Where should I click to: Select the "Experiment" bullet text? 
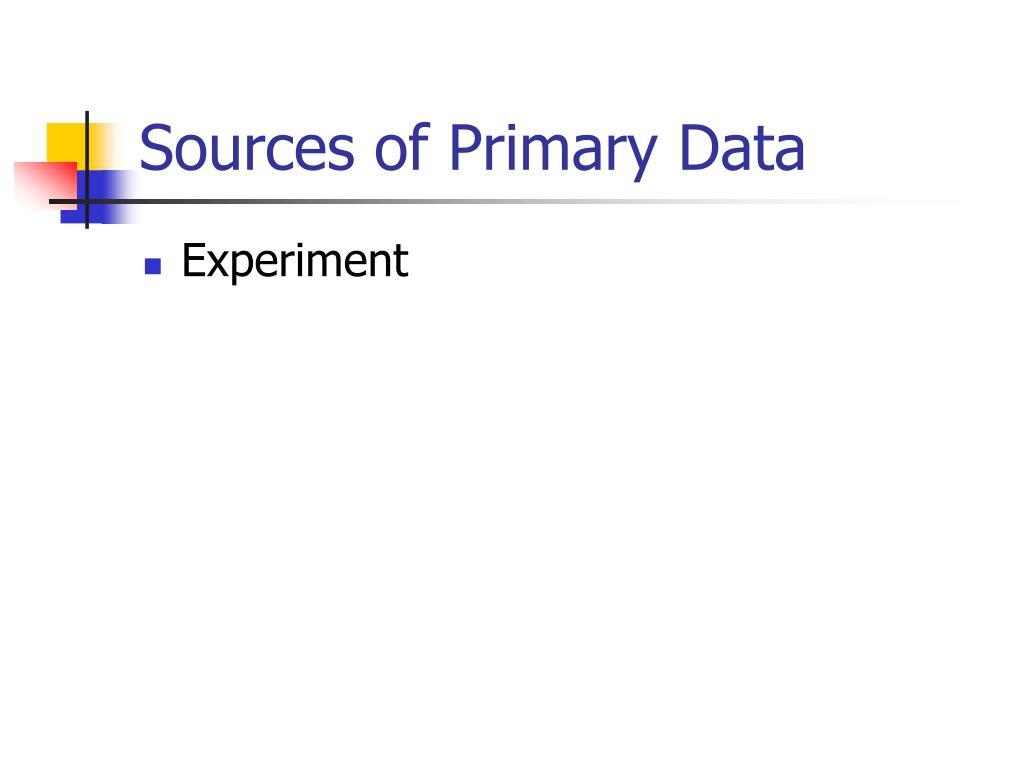pos(295,261)
